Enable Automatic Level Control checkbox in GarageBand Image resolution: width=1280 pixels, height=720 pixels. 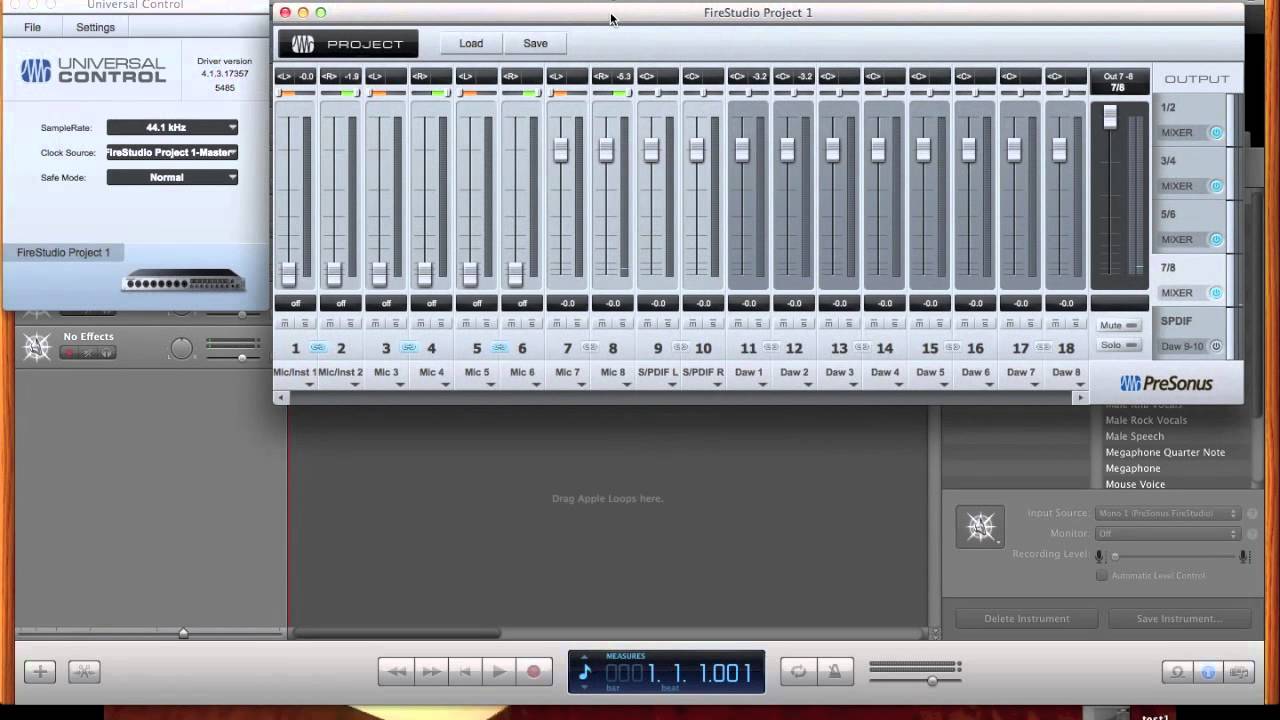[x=1101, y=575]
